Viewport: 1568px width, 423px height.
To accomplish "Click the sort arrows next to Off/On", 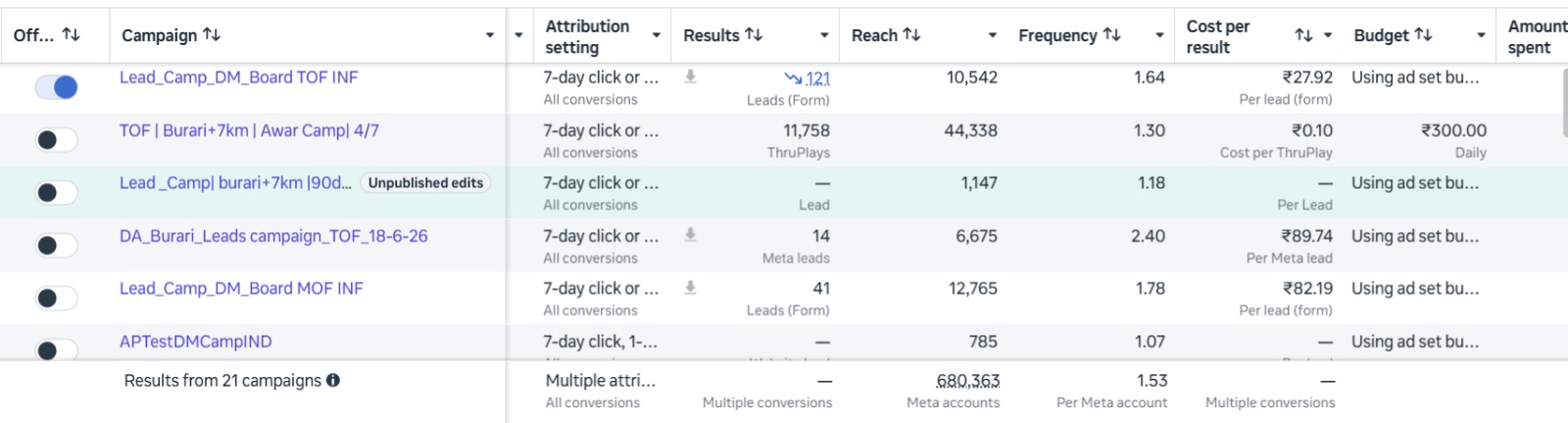I will [x=72, y=35].
